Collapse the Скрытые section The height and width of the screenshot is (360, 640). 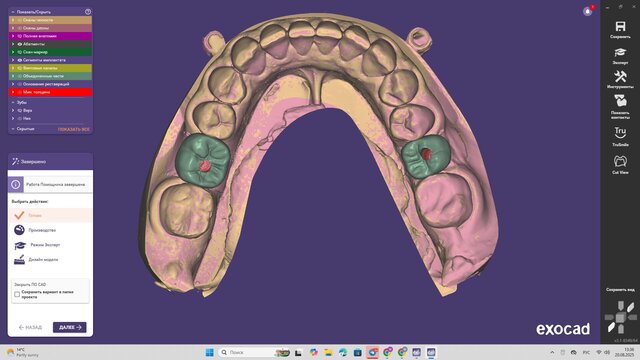[13, 129]
